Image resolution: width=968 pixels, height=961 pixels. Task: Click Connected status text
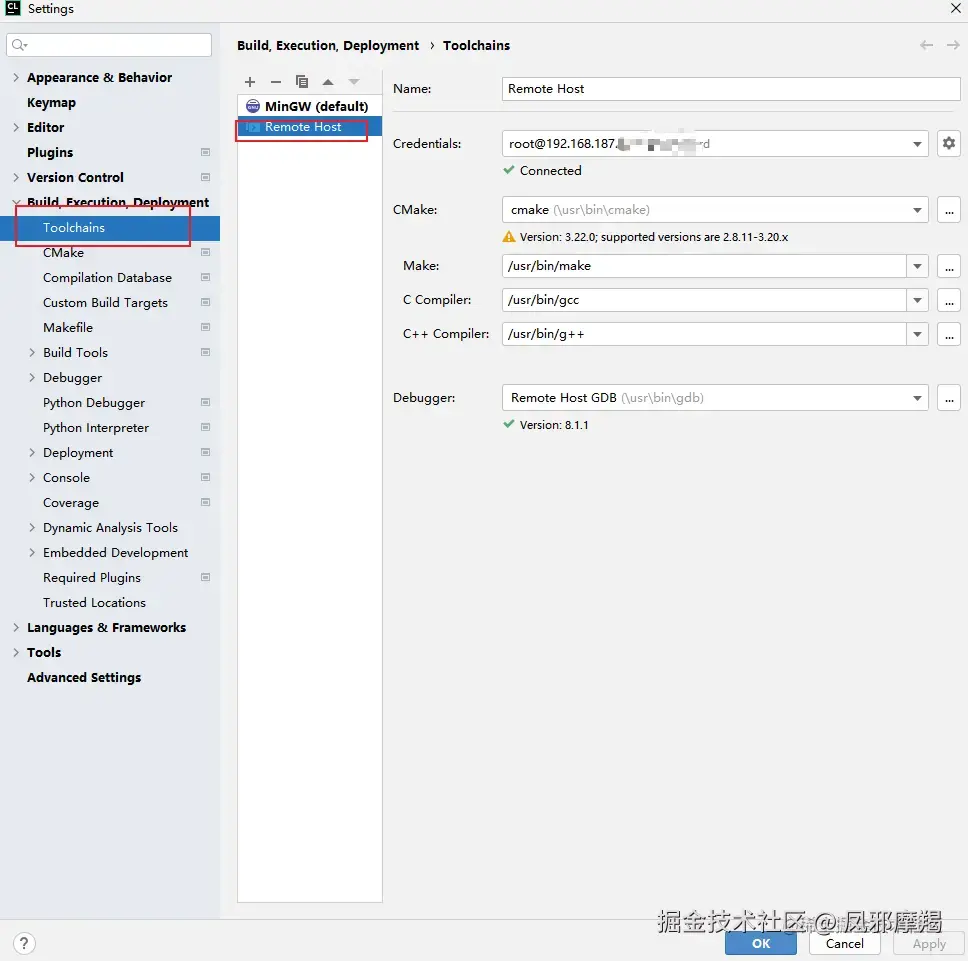pos(550,171)
